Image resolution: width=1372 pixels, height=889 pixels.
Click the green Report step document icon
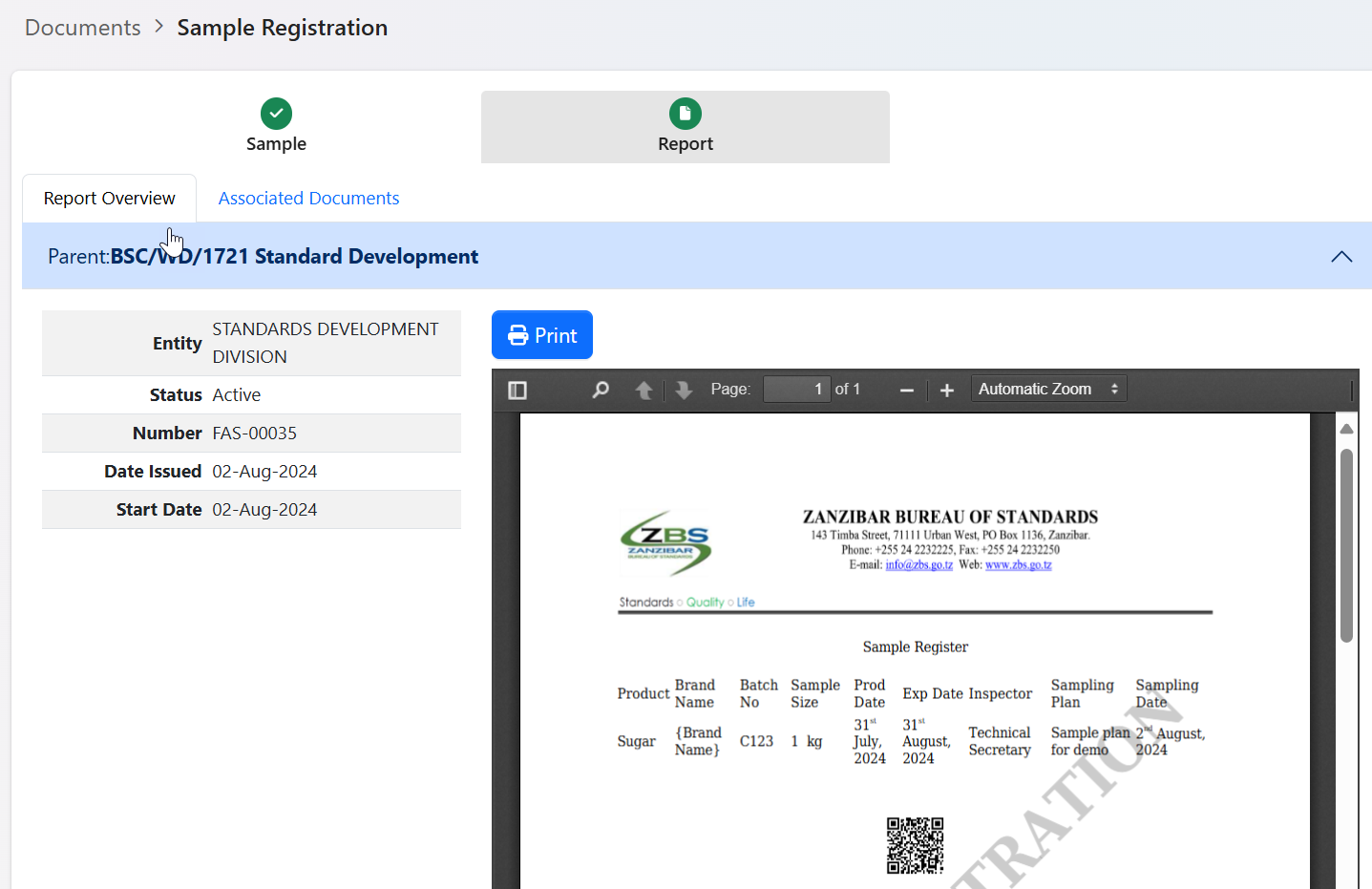click(x=685, y=114)
